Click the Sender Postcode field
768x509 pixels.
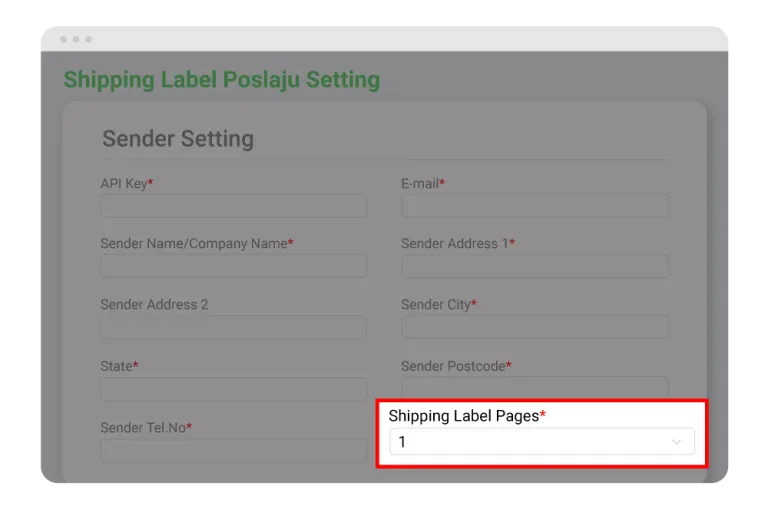coord(535,388)
